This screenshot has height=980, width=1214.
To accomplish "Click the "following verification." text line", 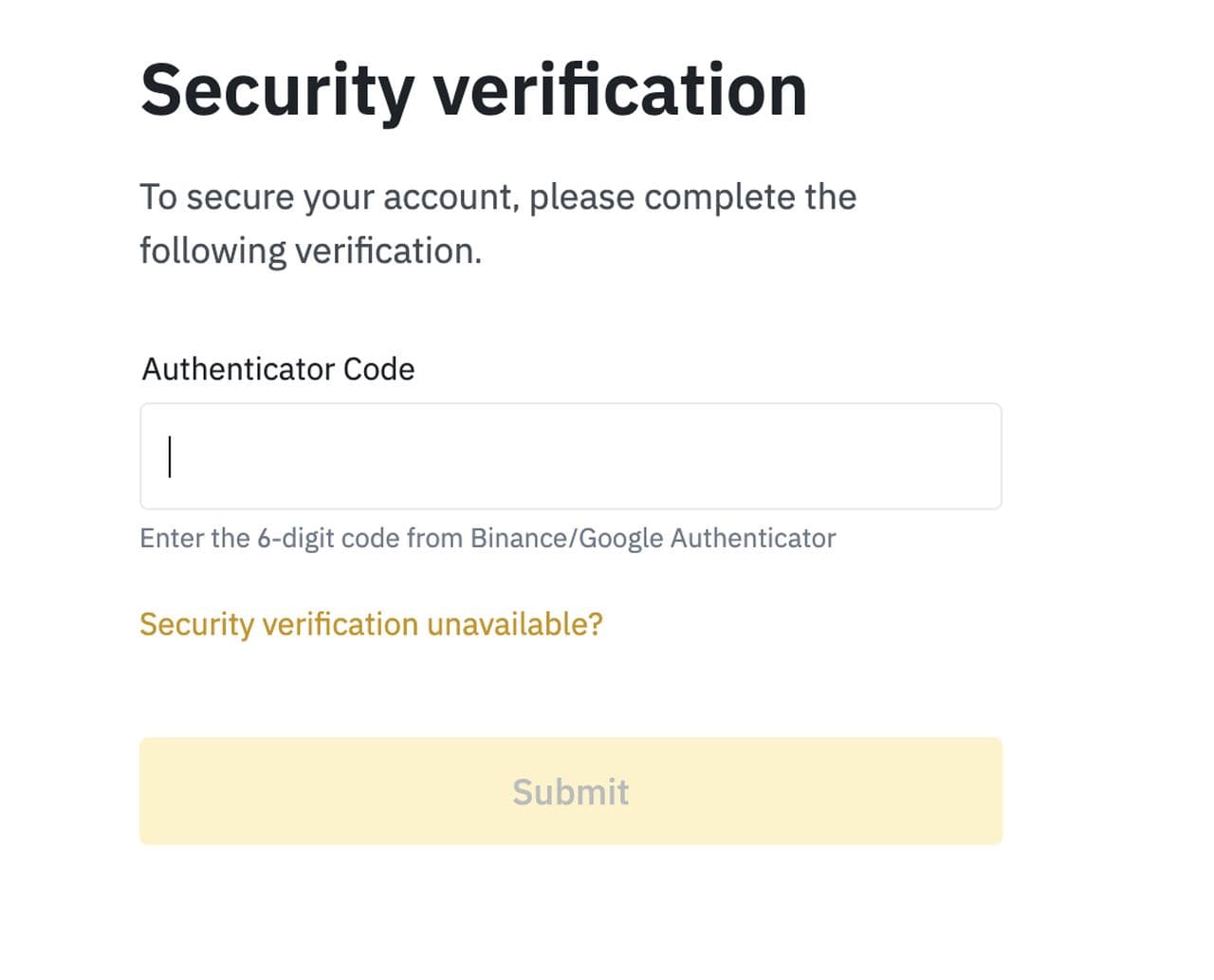I will click(310, 251).
